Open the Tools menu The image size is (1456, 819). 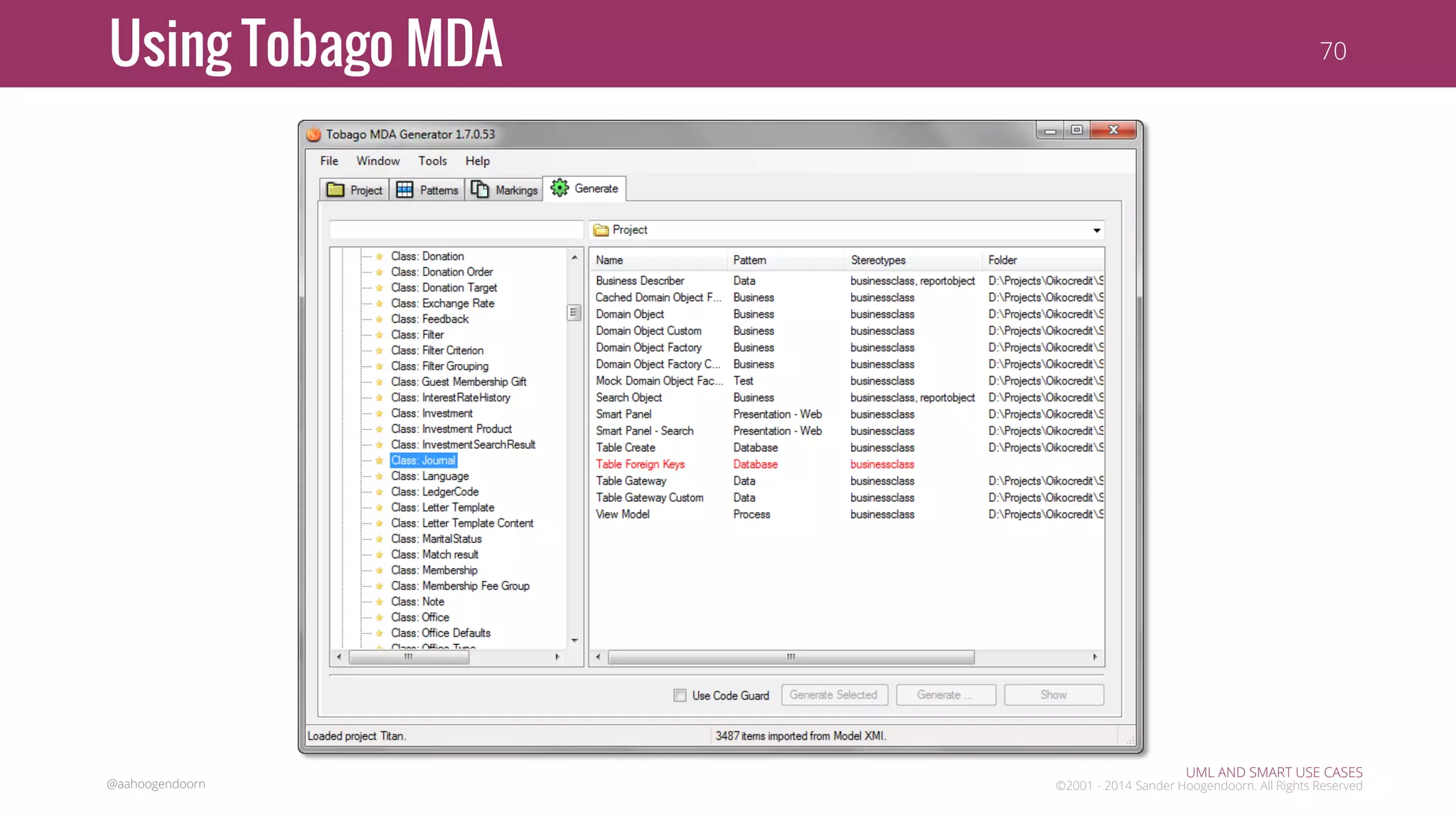[x=432, y=161]
